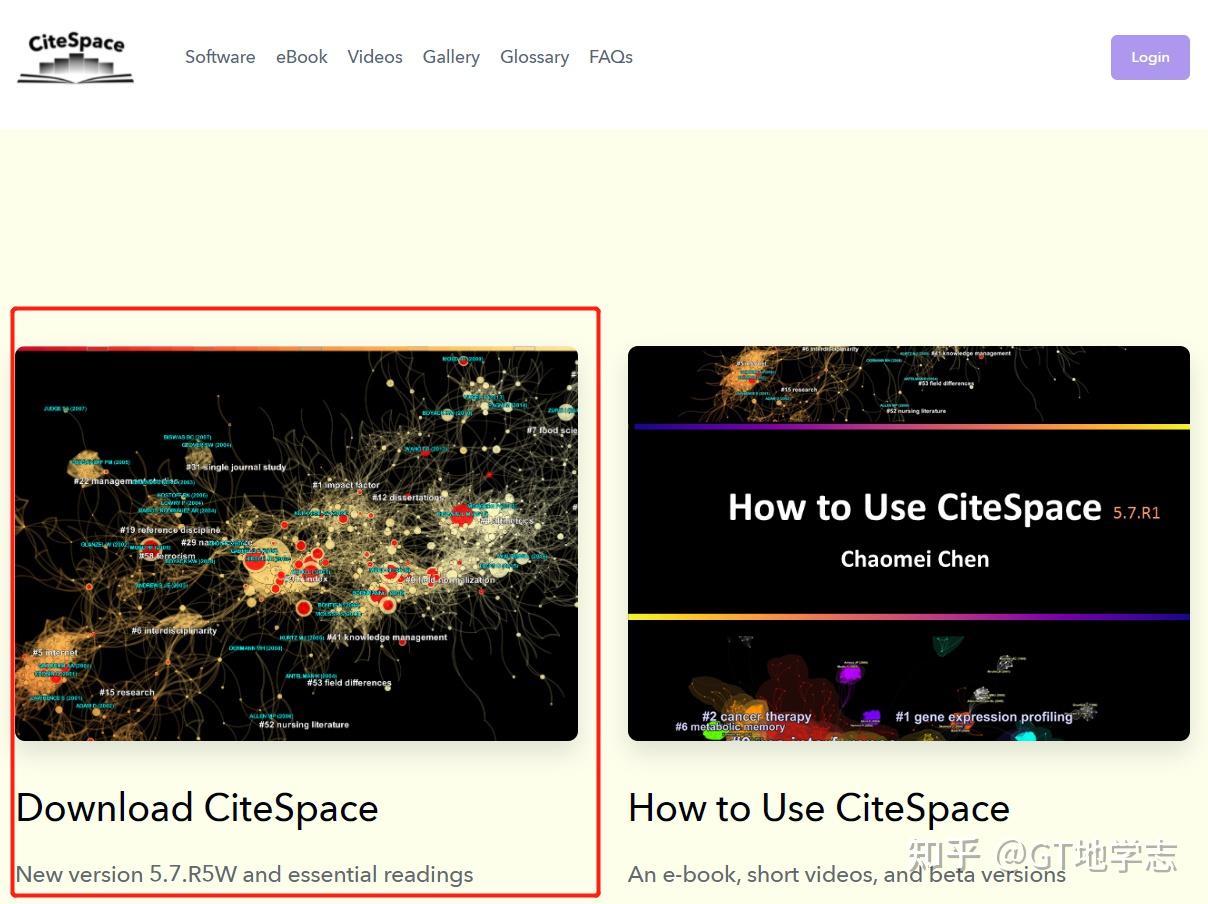Click the red-highlighted Download CiteSpace card
Image resolution: width=1208 pixels, height=904 pixels.
(x=305, y=605)
